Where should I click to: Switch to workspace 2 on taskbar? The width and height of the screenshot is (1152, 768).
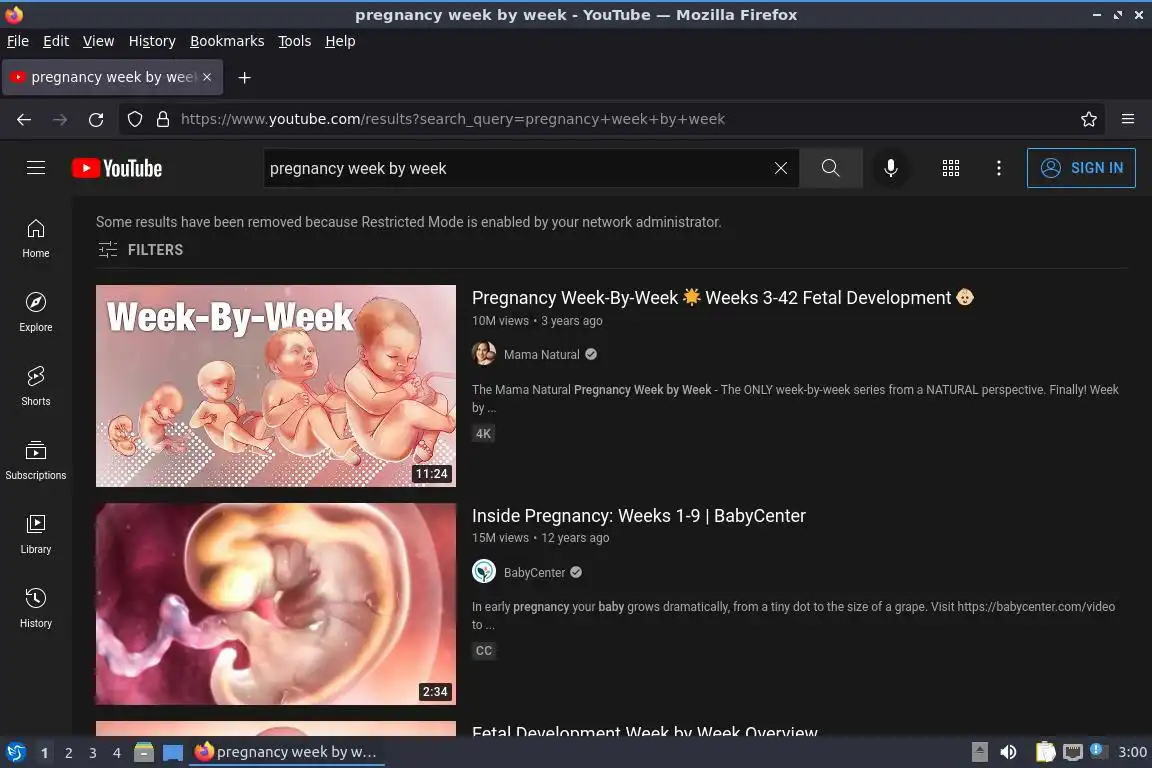pyautogui.click(x=68, y=753)
